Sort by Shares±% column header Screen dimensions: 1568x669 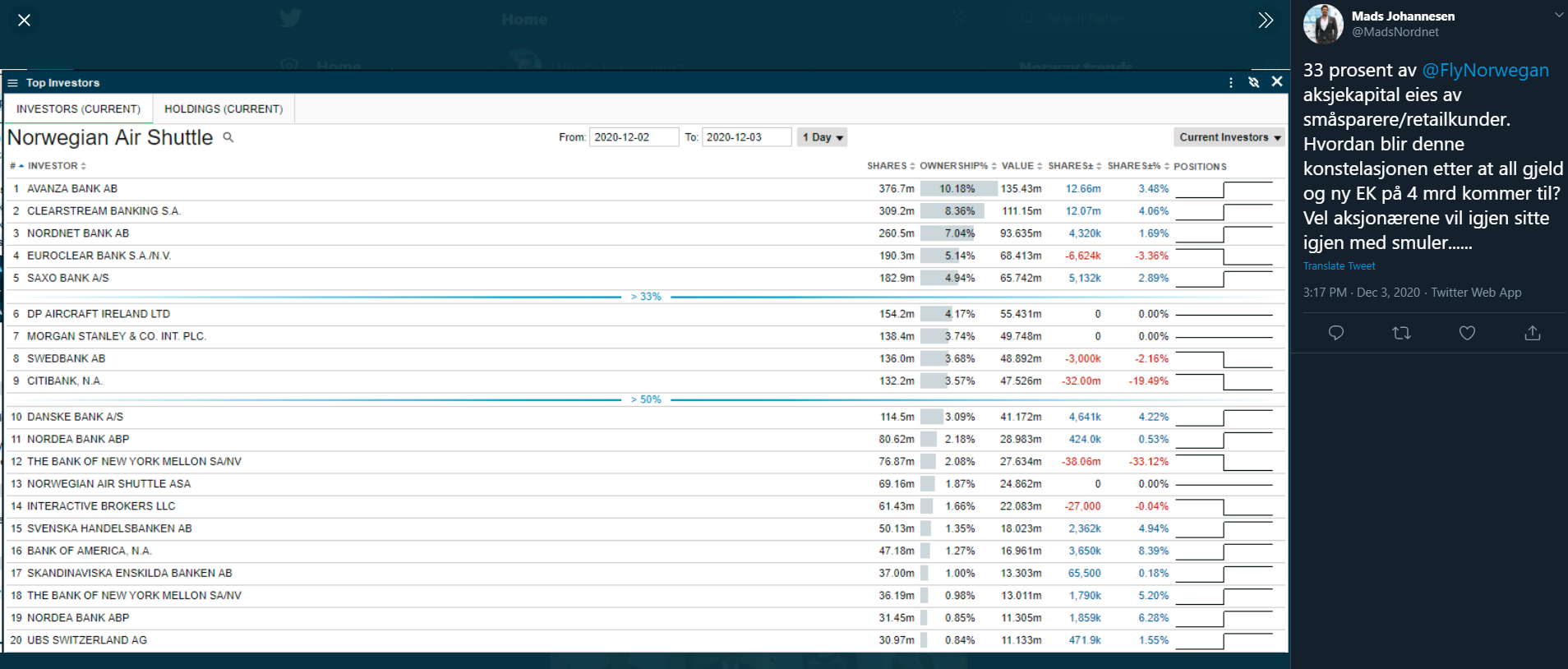pyautogui.click(x=1138, y=166)
